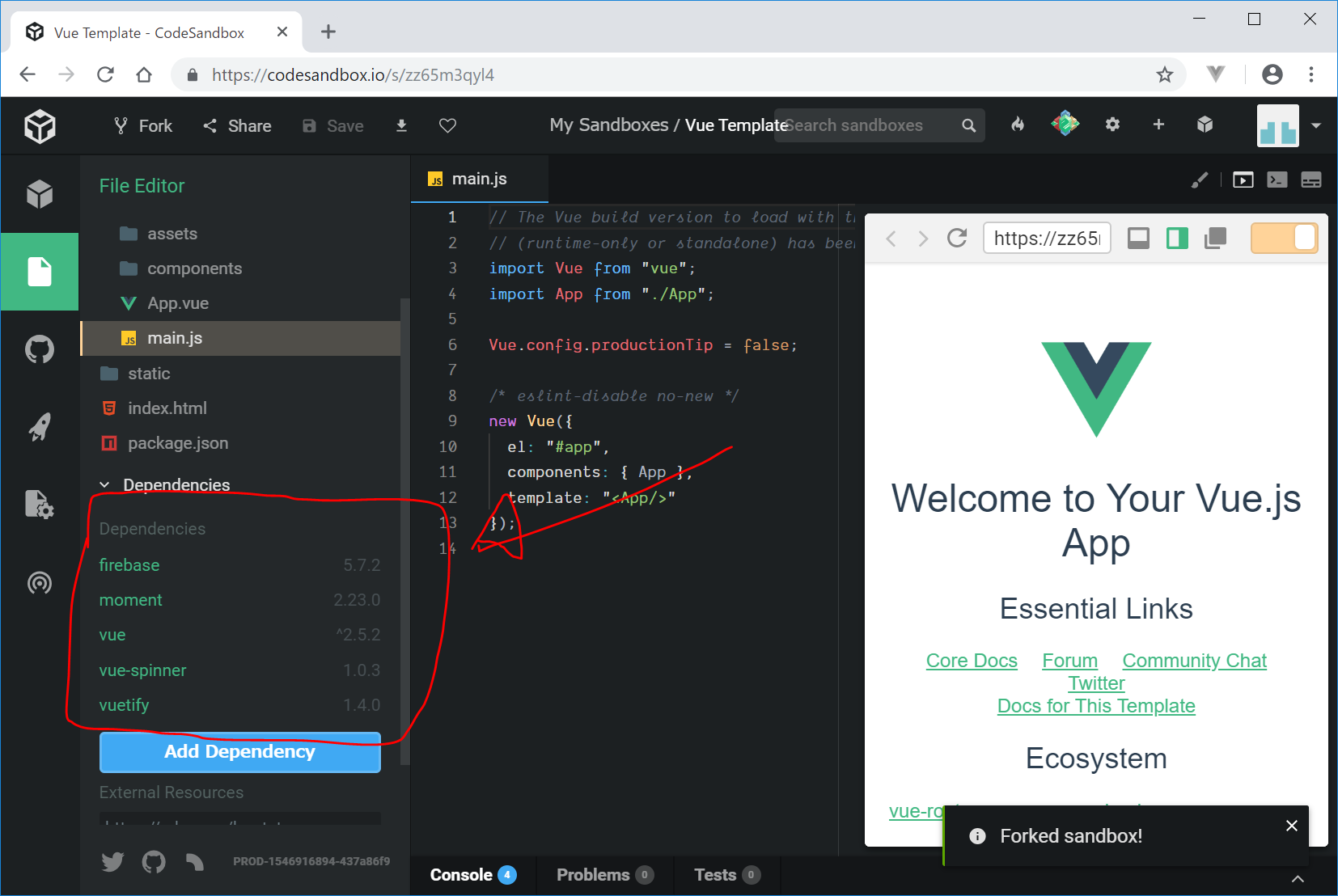Open the Live broadcast sidebar panel

click(40, 582)
